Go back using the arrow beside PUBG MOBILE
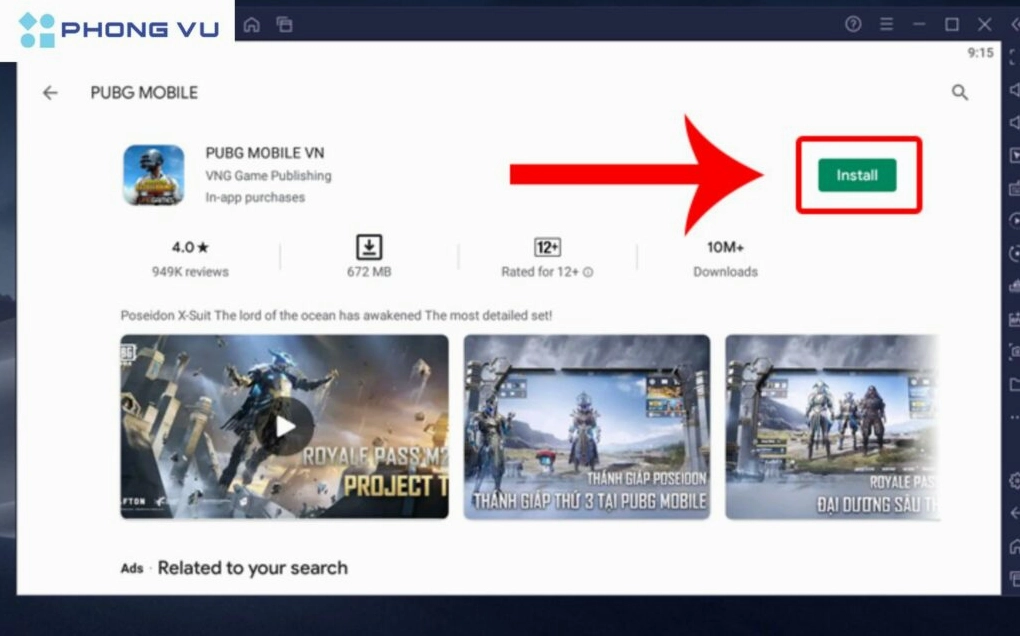1020x636 pixels. (49, 92)
